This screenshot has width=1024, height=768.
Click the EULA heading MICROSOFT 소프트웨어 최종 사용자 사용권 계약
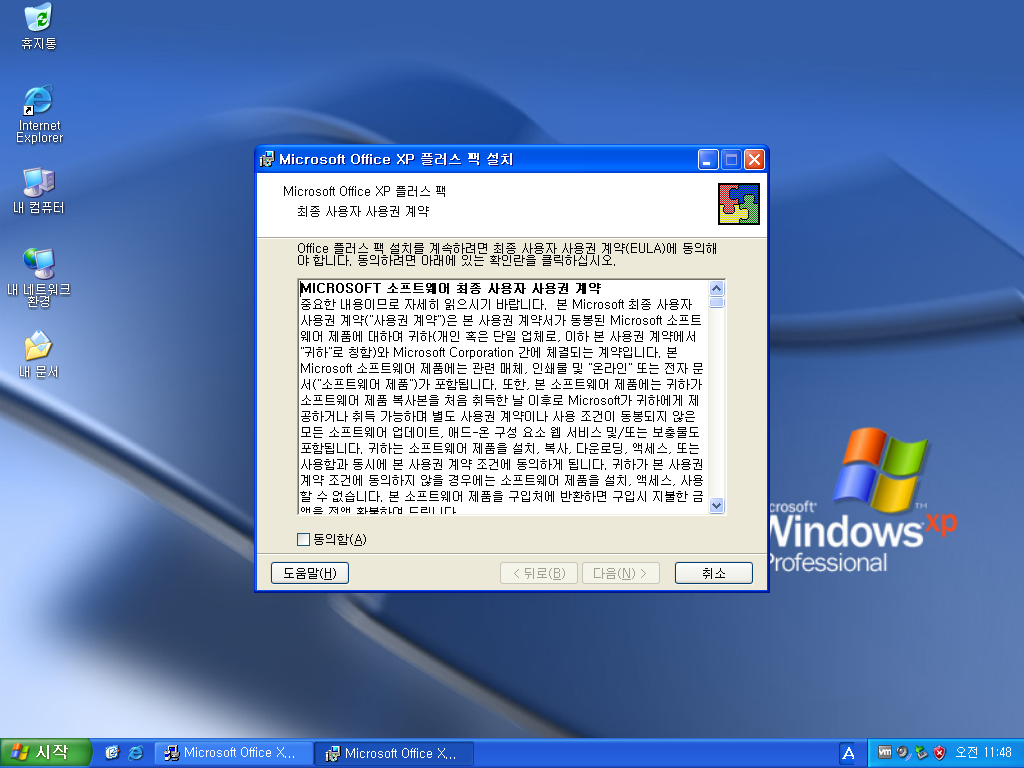[x=450, y=288]
